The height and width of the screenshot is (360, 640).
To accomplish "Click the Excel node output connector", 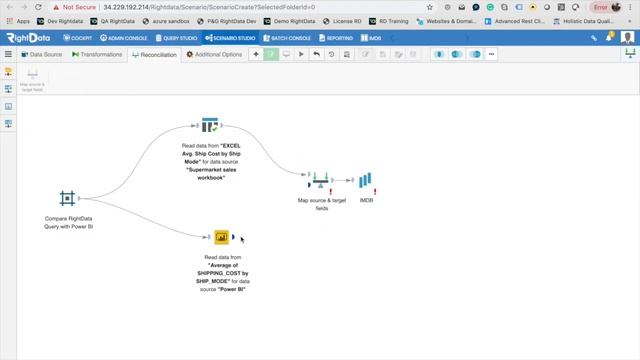I will click(x=222, y=125).
